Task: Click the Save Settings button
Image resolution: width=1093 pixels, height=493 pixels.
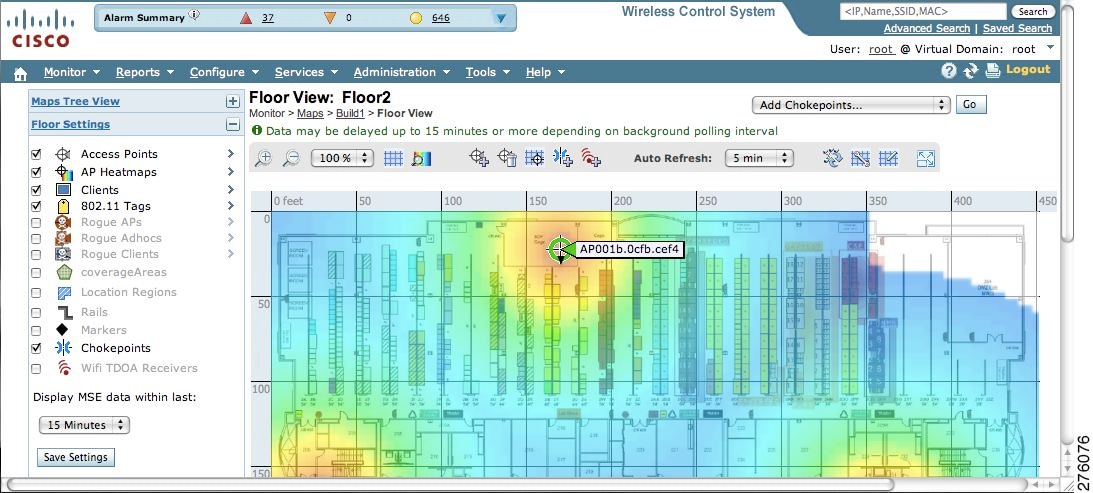Action: pyautogui.click(x=76, y=457)
